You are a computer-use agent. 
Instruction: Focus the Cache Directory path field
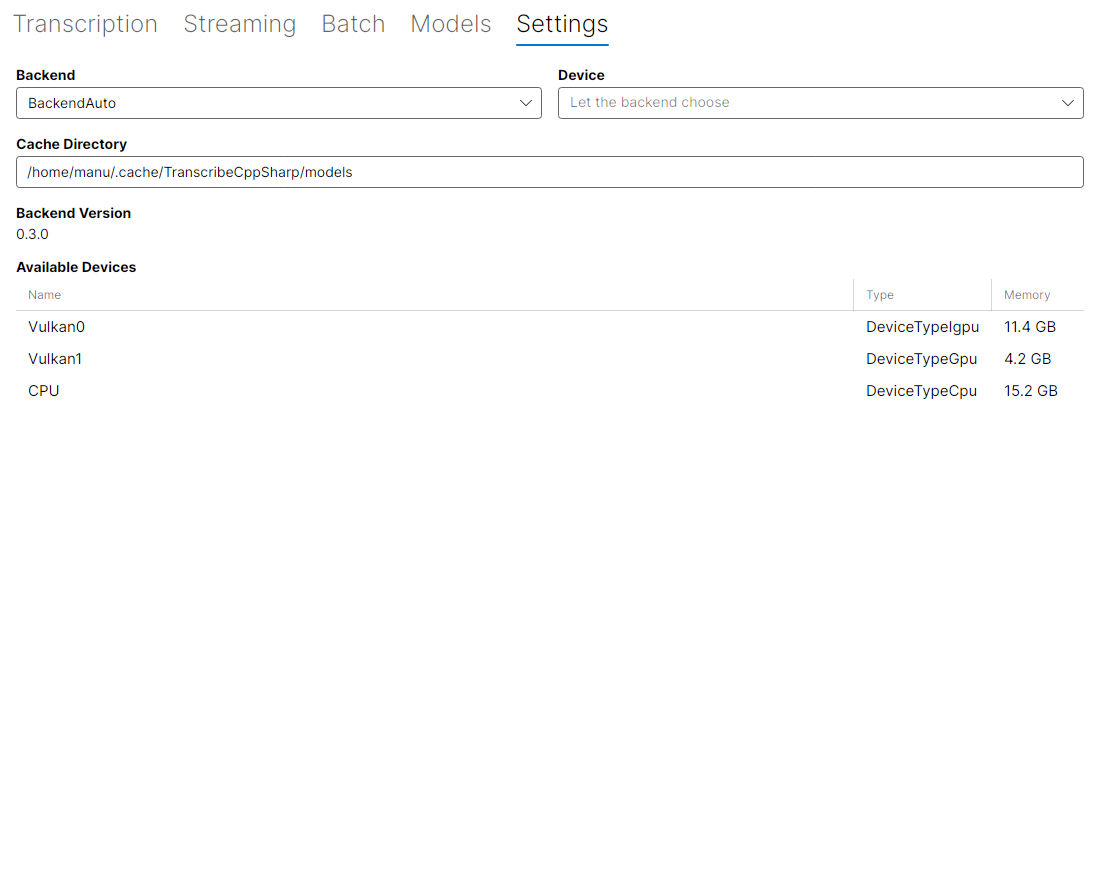point(550,172)
